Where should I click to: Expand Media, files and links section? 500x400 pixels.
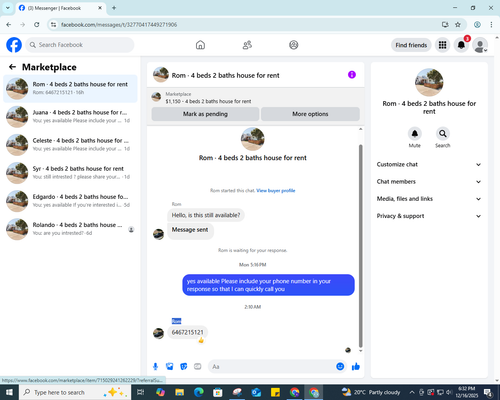[429, 199]
